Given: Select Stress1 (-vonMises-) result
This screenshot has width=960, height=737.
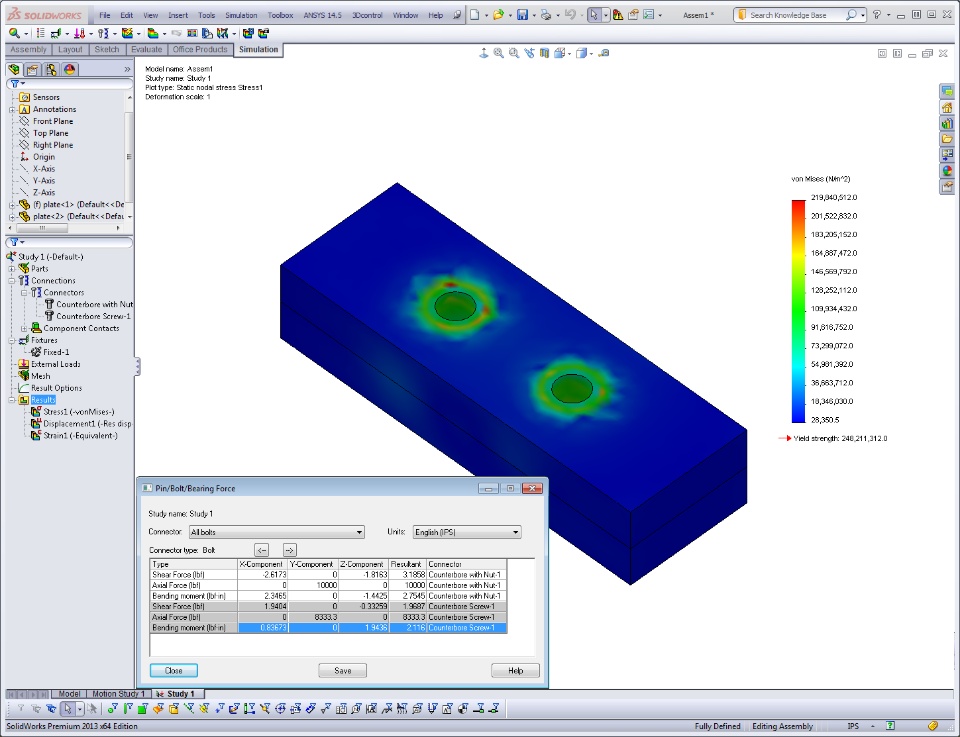Looking at the screenshot, I should (78, 412).
